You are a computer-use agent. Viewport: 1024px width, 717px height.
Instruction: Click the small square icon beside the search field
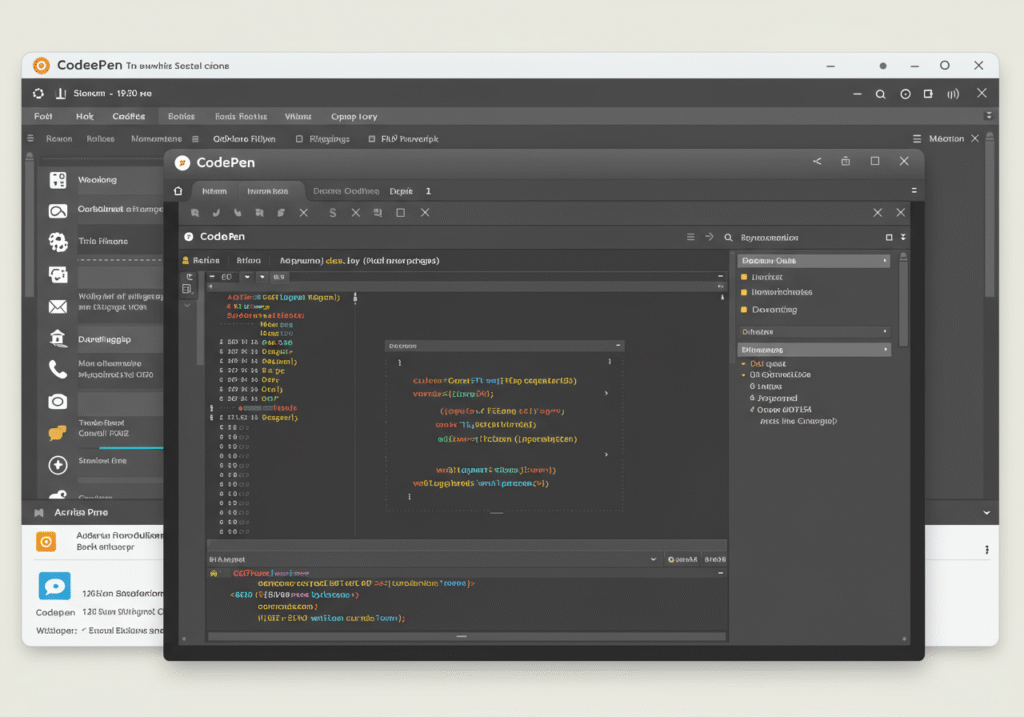point(889,238)
